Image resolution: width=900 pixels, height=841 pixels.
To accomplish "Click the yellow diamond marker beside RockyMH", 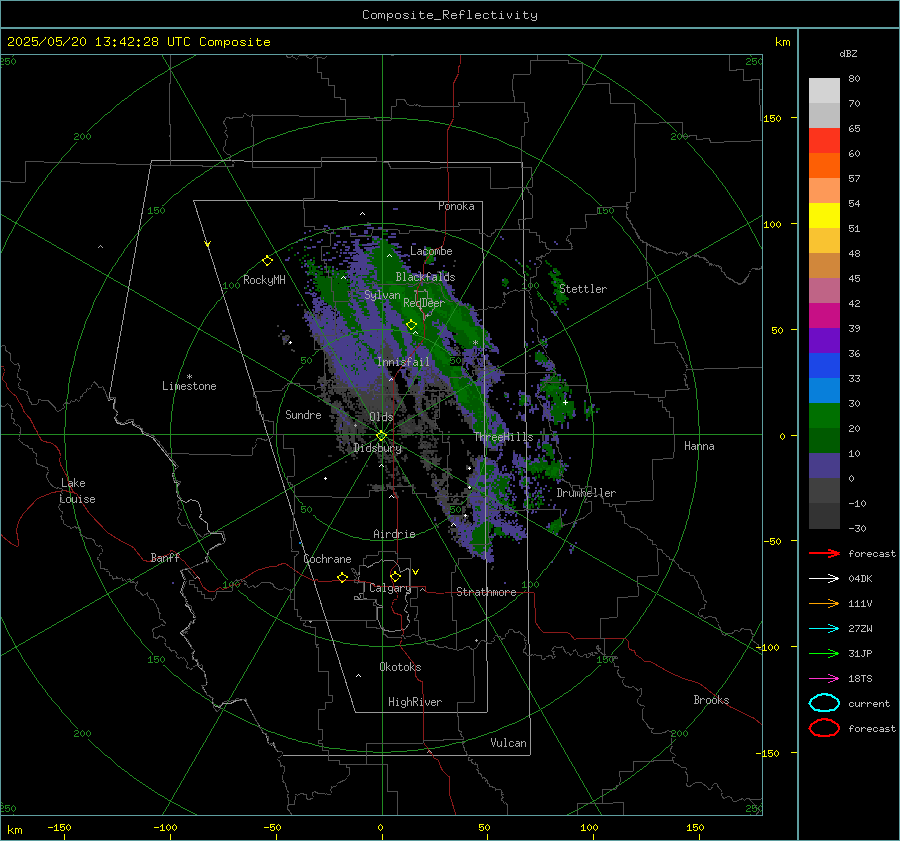I will coord(267,261).
